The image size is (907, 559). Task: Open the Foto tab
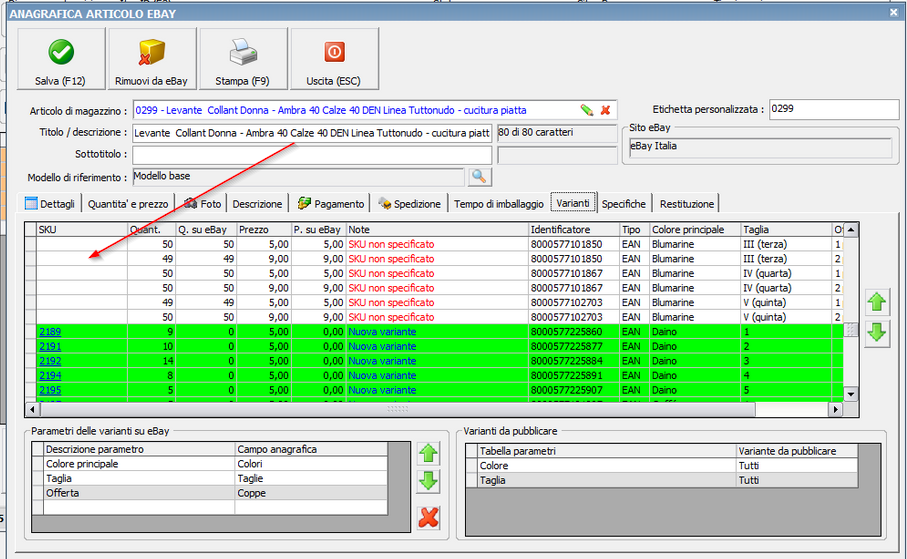(202, 204)
